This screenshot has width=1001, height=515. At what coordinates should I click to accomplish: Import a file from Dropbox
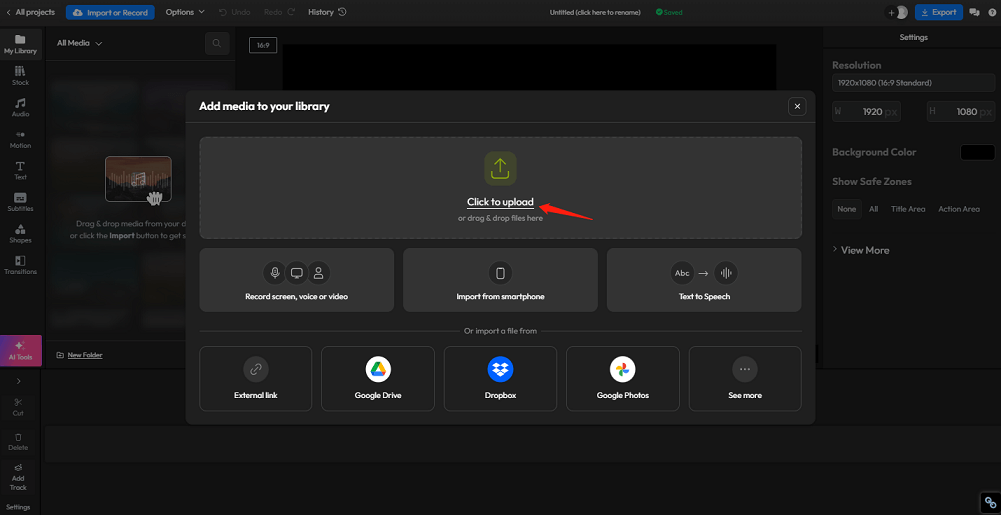tap(500, 378)
